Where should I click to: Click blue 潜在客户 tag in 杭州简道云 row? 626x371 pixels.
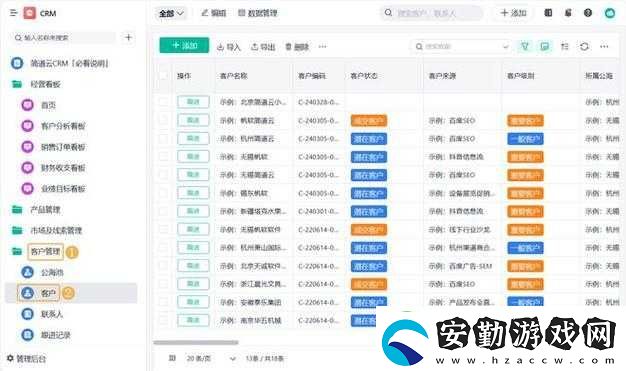pyautogui.click(x=369, y=139)
